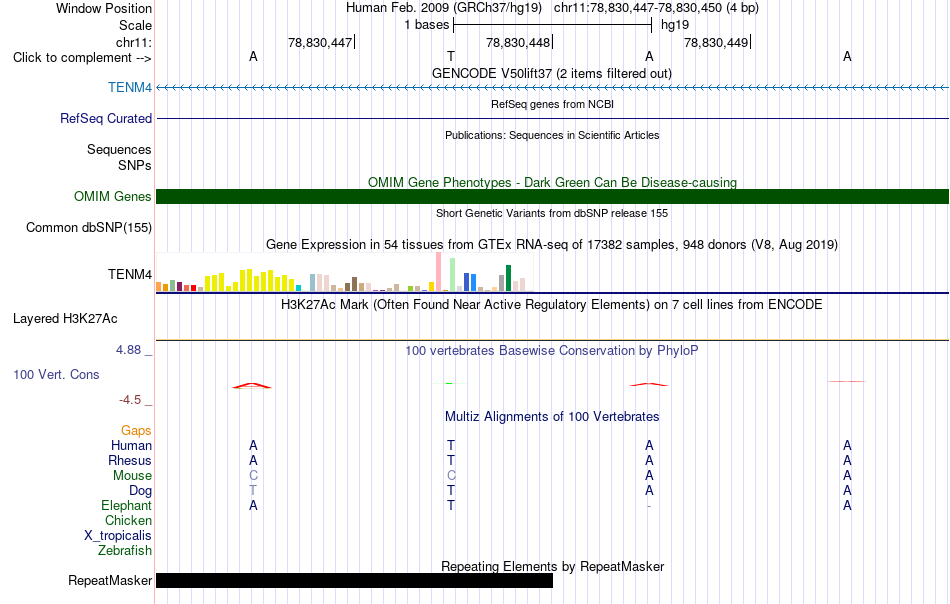Click the 'Window Position' label

pos(104,8)
